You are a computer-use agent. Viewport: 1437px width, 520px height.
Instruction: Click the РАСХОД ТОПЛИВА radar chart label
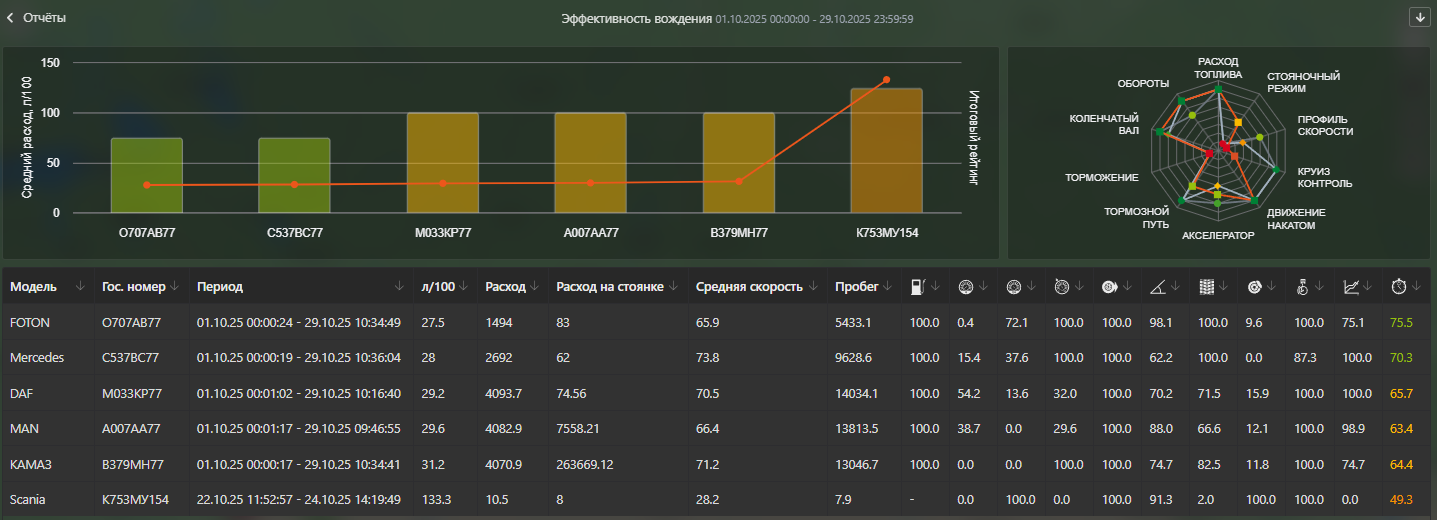click(x=1219, y=68)
